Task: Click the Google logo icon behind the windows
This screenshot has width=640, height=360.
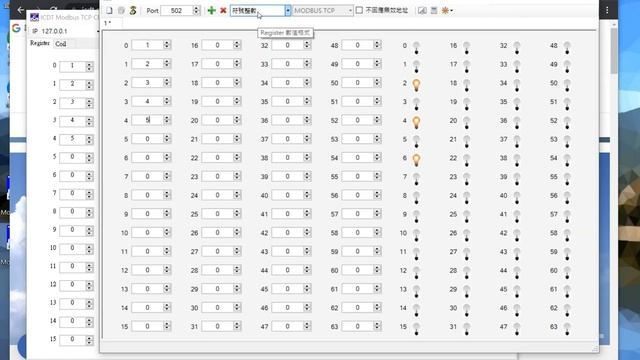Action: pyautogui.click(x=16, y=28)
